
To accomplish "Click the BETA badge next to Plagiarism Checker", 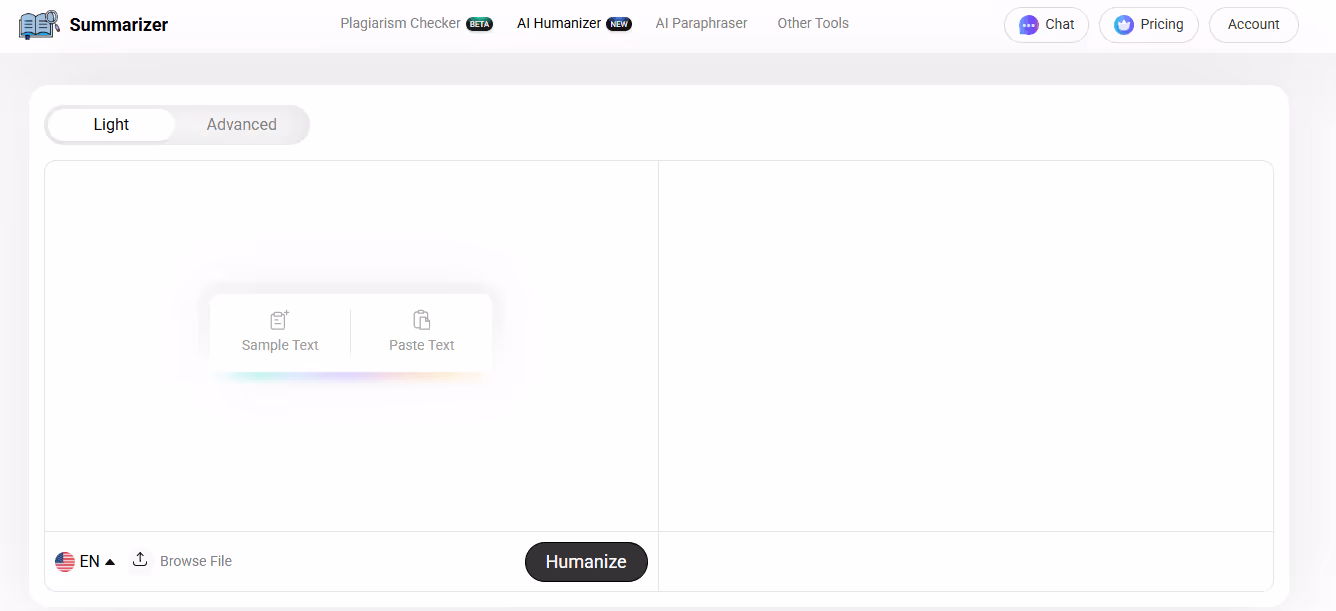I will click(479, 23).
